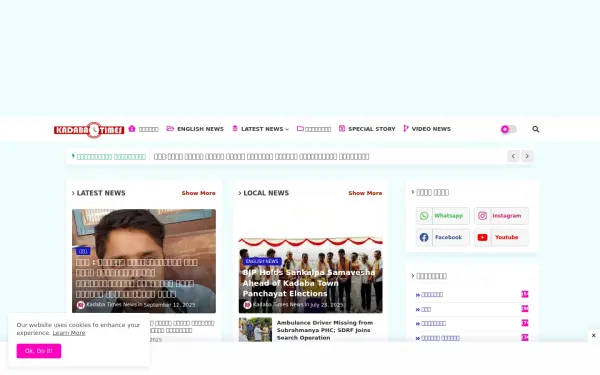This screenshot has height=375, width=600.
Task: Open BJP Holds Sankalpa Samavesha article
Action: (309, 283)
